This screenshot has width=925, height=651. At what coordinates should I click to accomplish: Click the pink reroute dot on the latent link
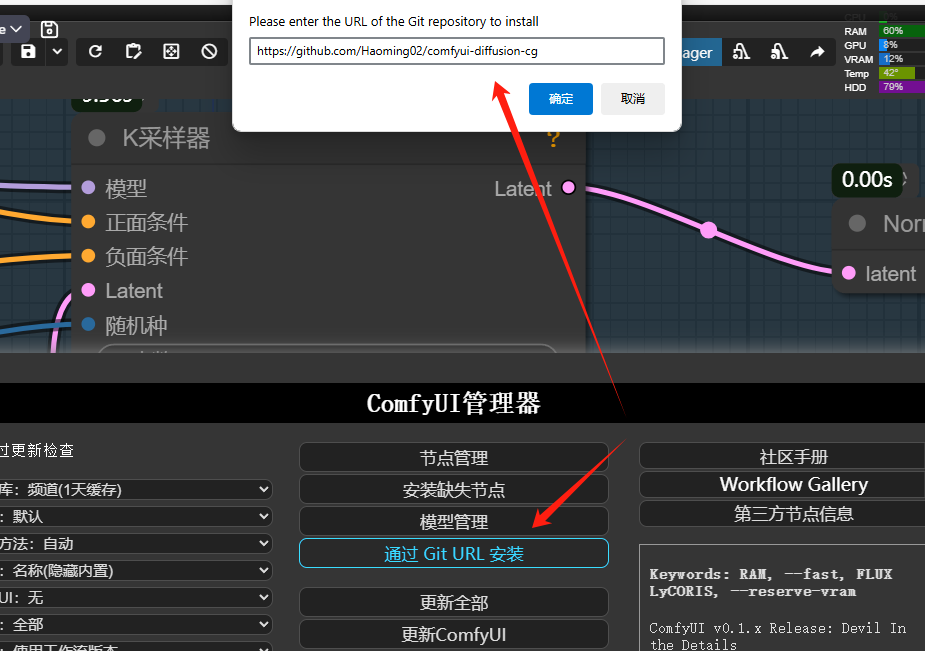708,230
